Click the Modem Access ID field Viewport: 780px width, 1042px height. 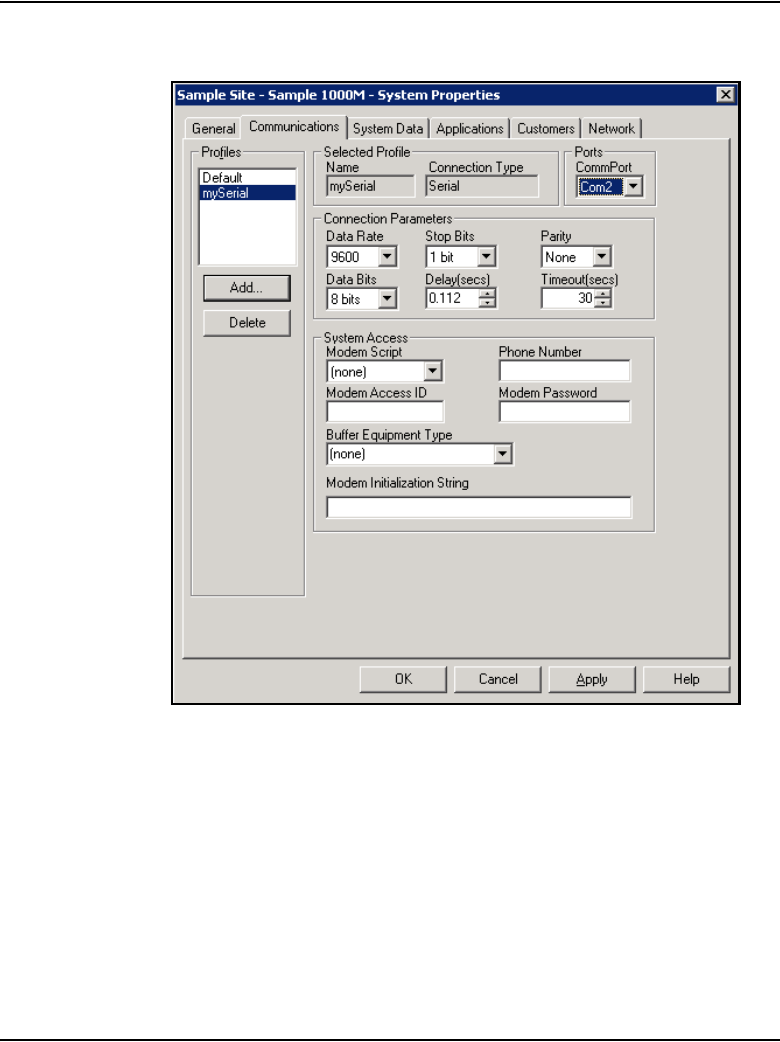[385, 412]
